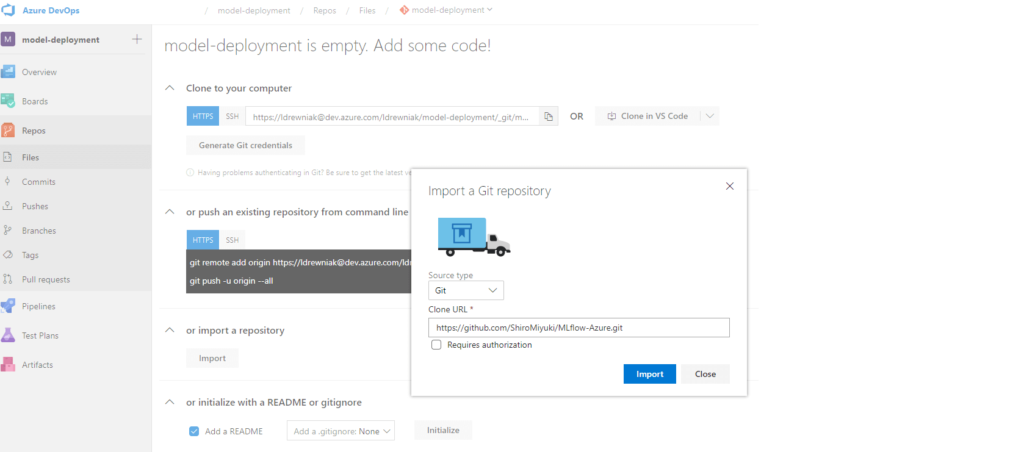Go to Commits in the Repos menu
This screenshot has width=1024, height=452.
[x=39, y=182]
